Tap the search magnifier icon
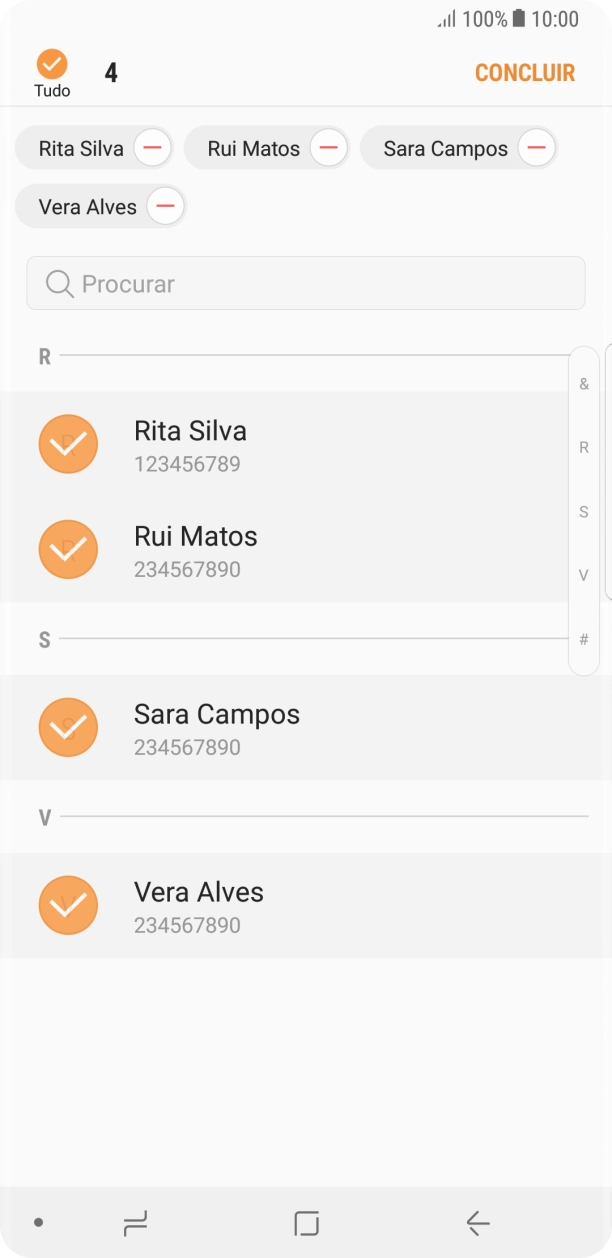 [x=60, y=284]
